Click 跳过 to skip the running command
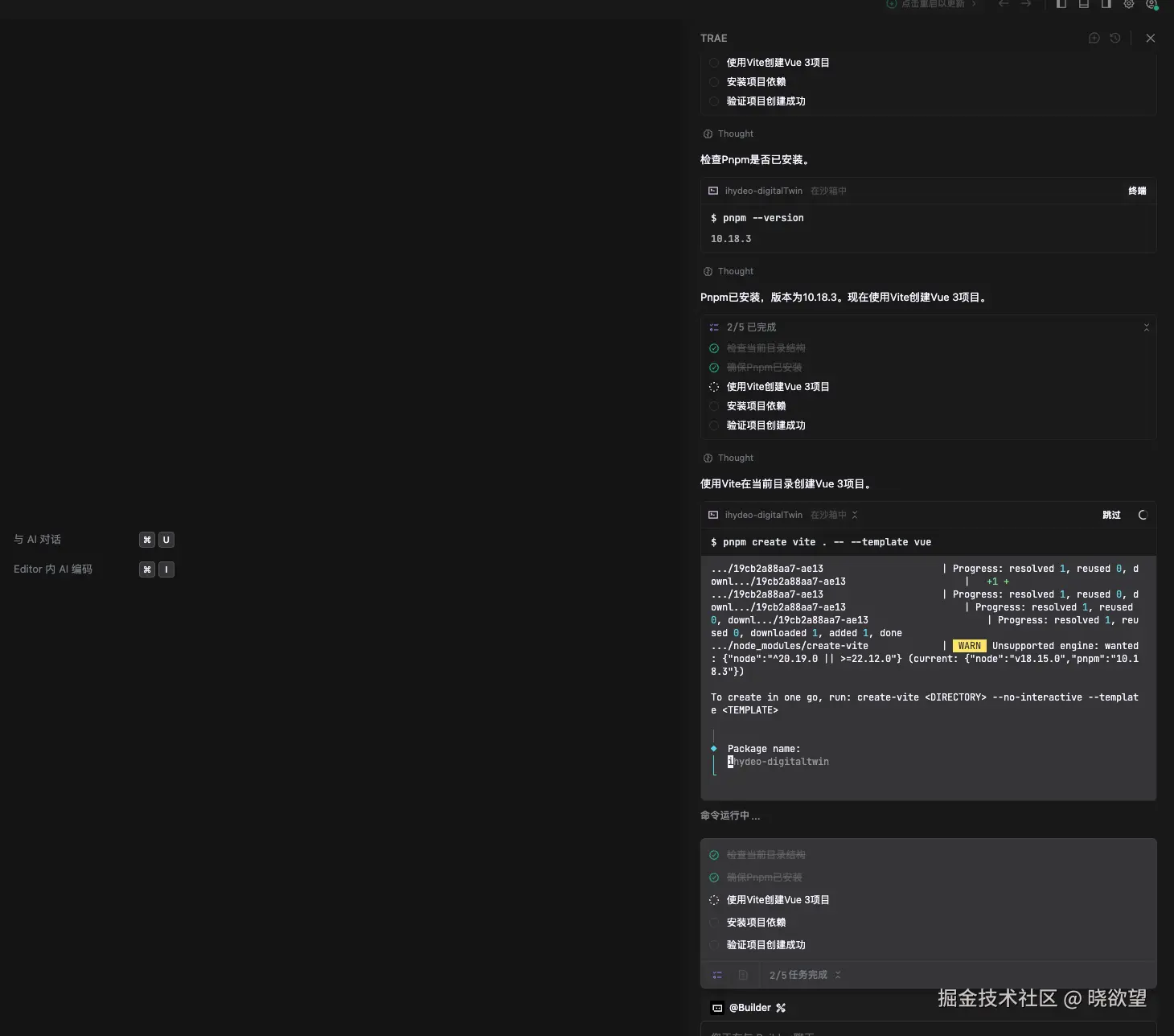 (x=1111, y=515)
